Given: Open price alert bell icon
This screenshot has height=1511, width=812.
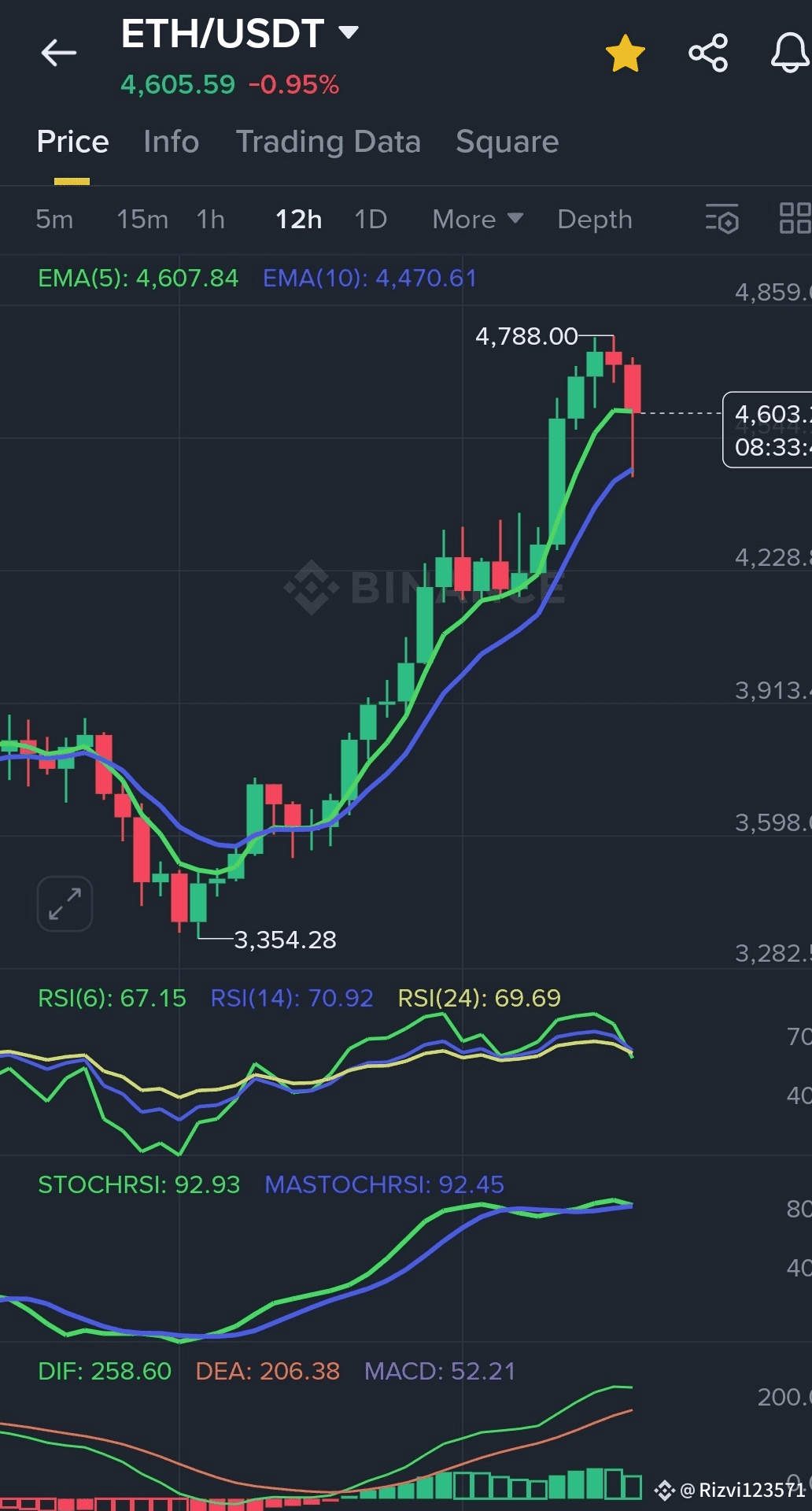Looking at the screenshot, I should pos(789,54).
